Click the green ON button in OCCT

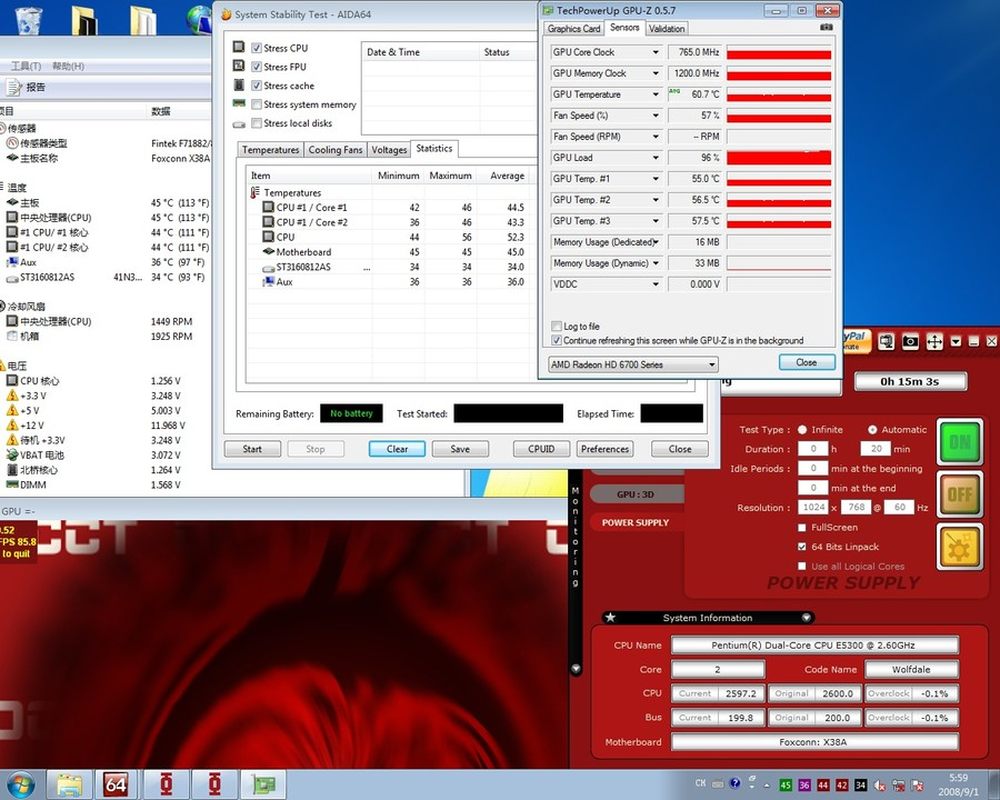click(x=959, y=441)
